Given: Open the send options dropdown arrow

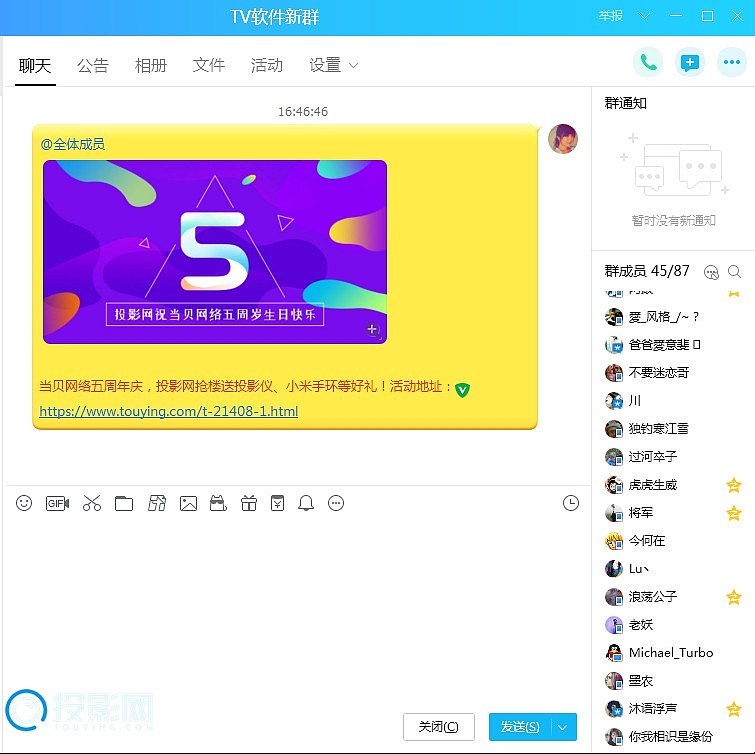Looking at the screenshot, I should (562, 727).
